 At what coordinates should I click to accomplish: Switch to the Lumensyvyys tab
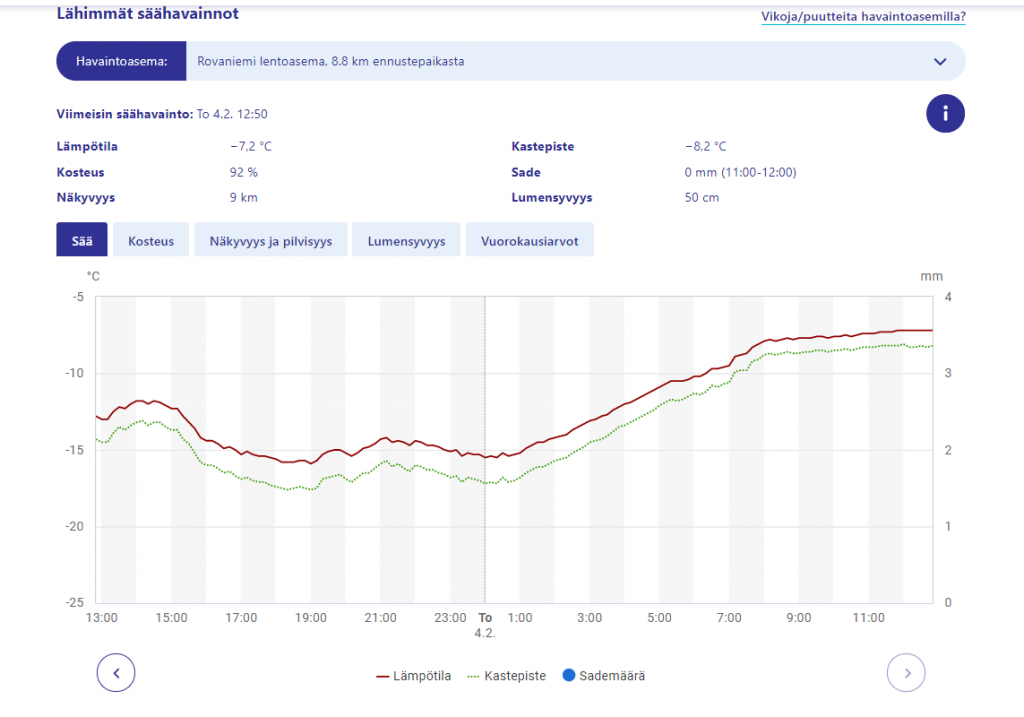click(x=406, y=241)
